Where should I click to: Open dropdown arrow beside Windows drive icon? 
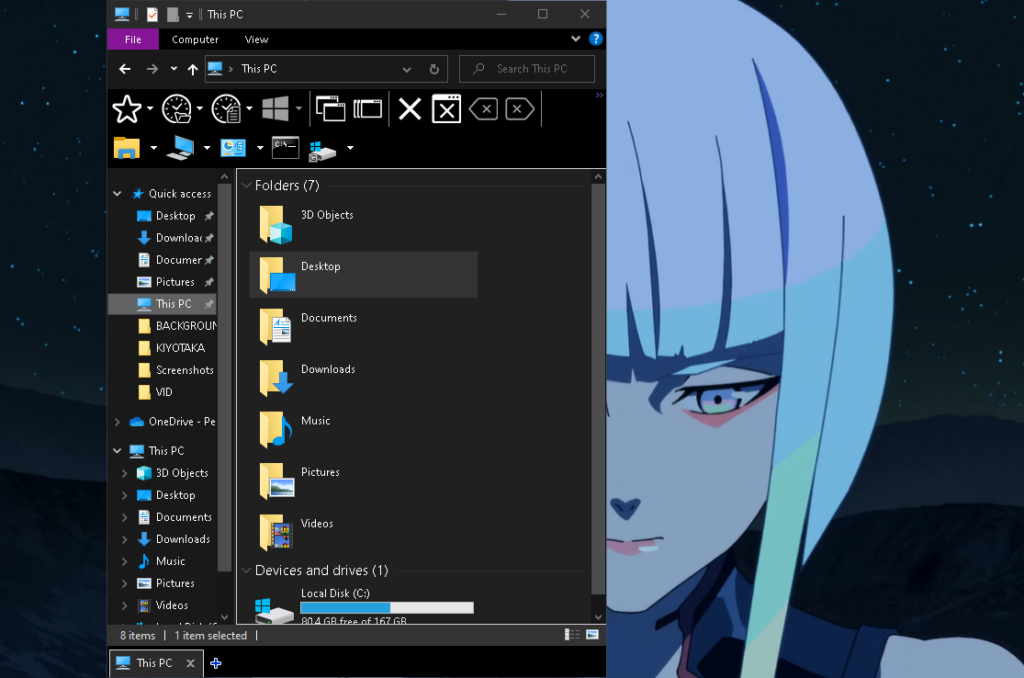pyautogui.click(x=350, y=148)
